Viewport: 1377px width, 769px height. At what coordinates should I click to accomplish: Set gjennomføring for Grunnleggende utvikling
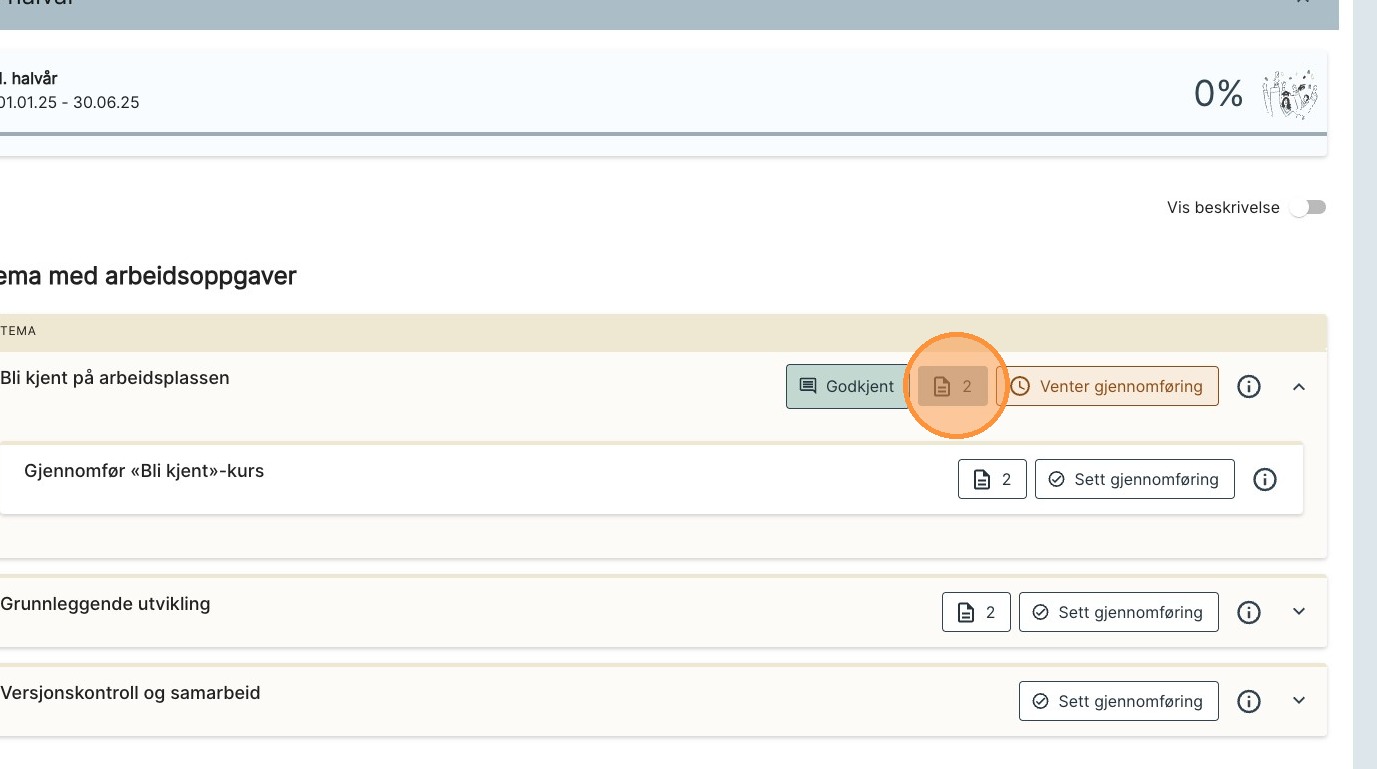coord(1118,612)
